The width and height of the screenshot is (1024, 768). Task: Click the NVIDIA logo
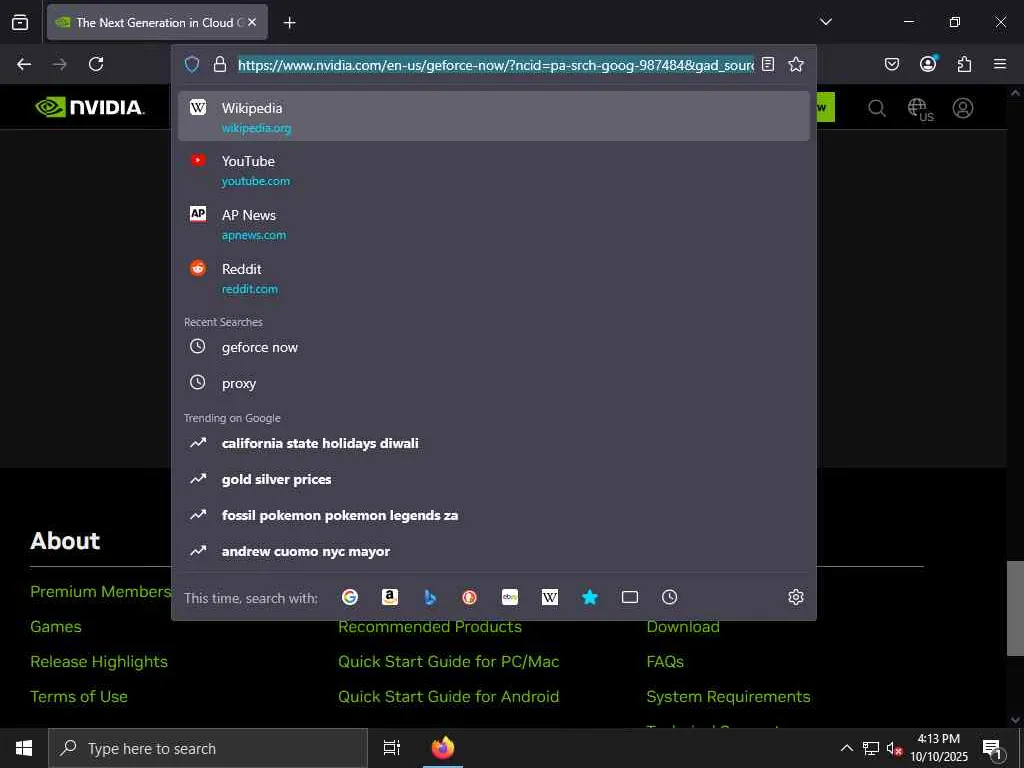89,107
